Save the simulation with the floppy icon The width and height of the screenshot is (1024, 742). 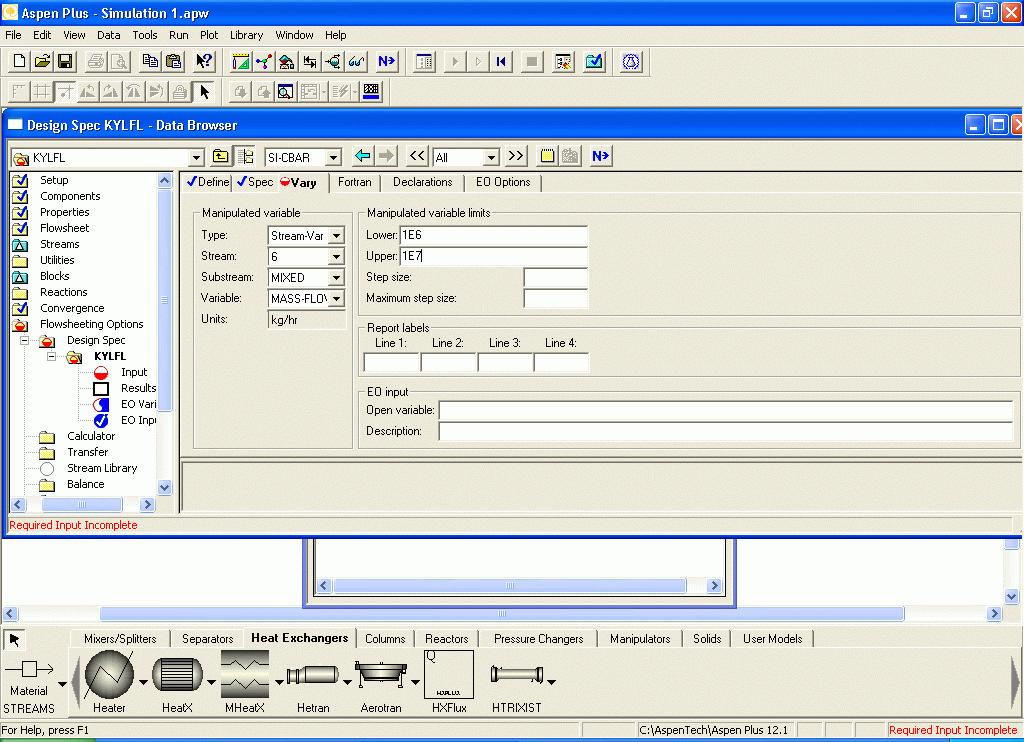(65, 61)
